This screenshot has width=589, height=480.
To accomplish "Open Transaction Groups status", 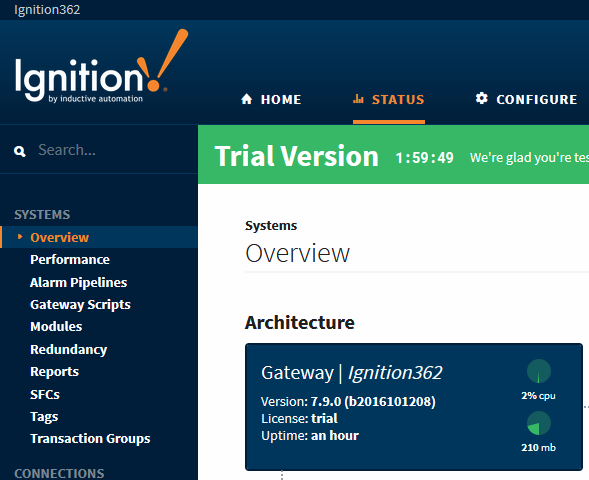I will 90,439.
